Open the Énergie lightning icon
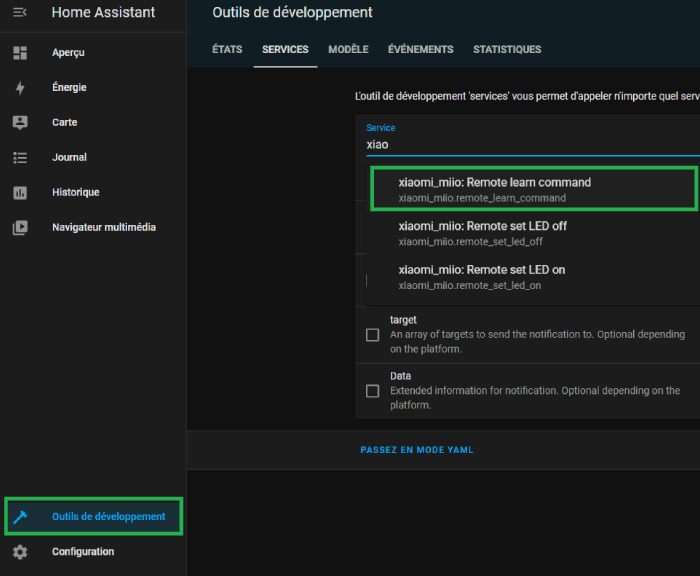This screenshot has height=576, width=700. click(20, 87)
